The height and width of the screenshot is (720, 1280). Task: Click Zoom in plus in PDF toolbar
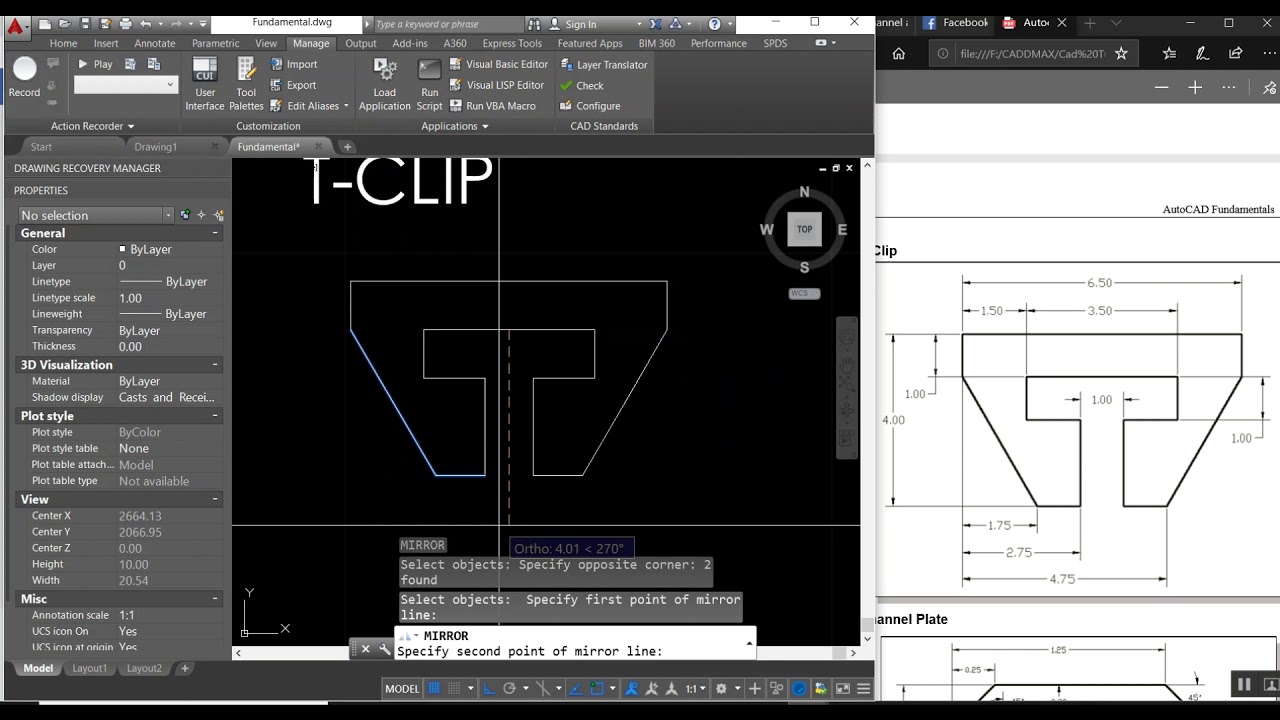coord(1195,87)
